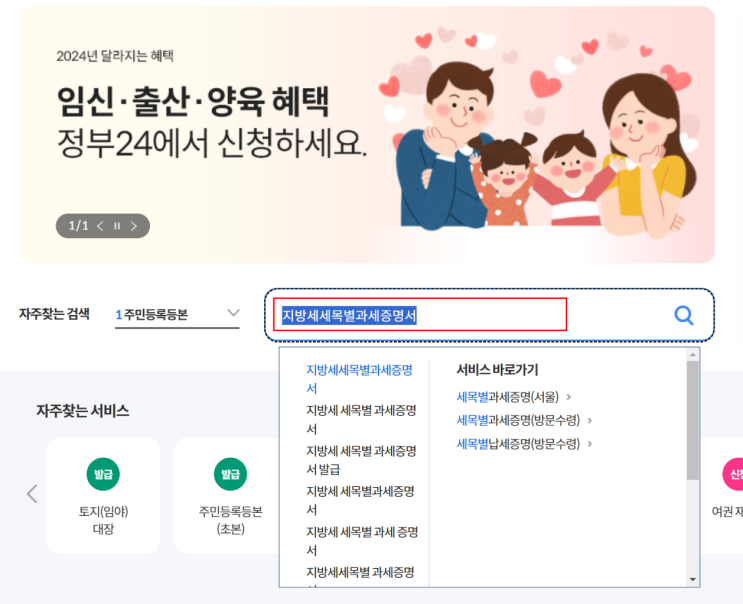Click the suggestion list scrollbar thumb
This screenshot has height=604, width=743.
(x=693, y=420)
